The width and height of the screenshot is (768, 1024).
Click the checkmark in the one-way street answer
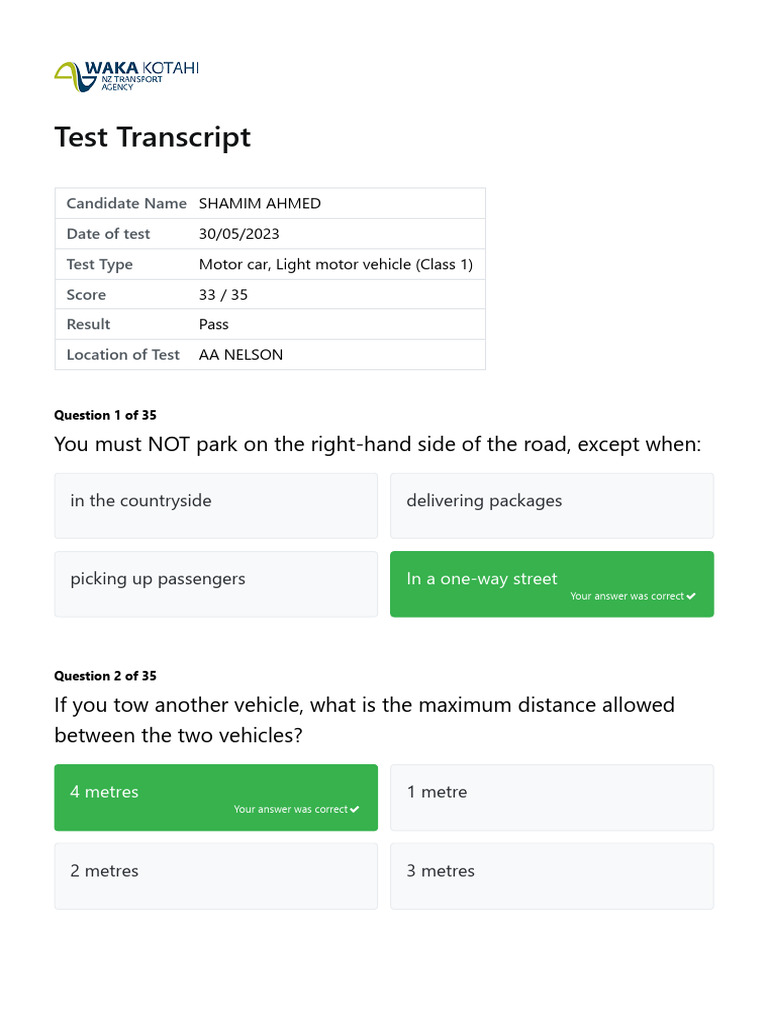point(691,596)
